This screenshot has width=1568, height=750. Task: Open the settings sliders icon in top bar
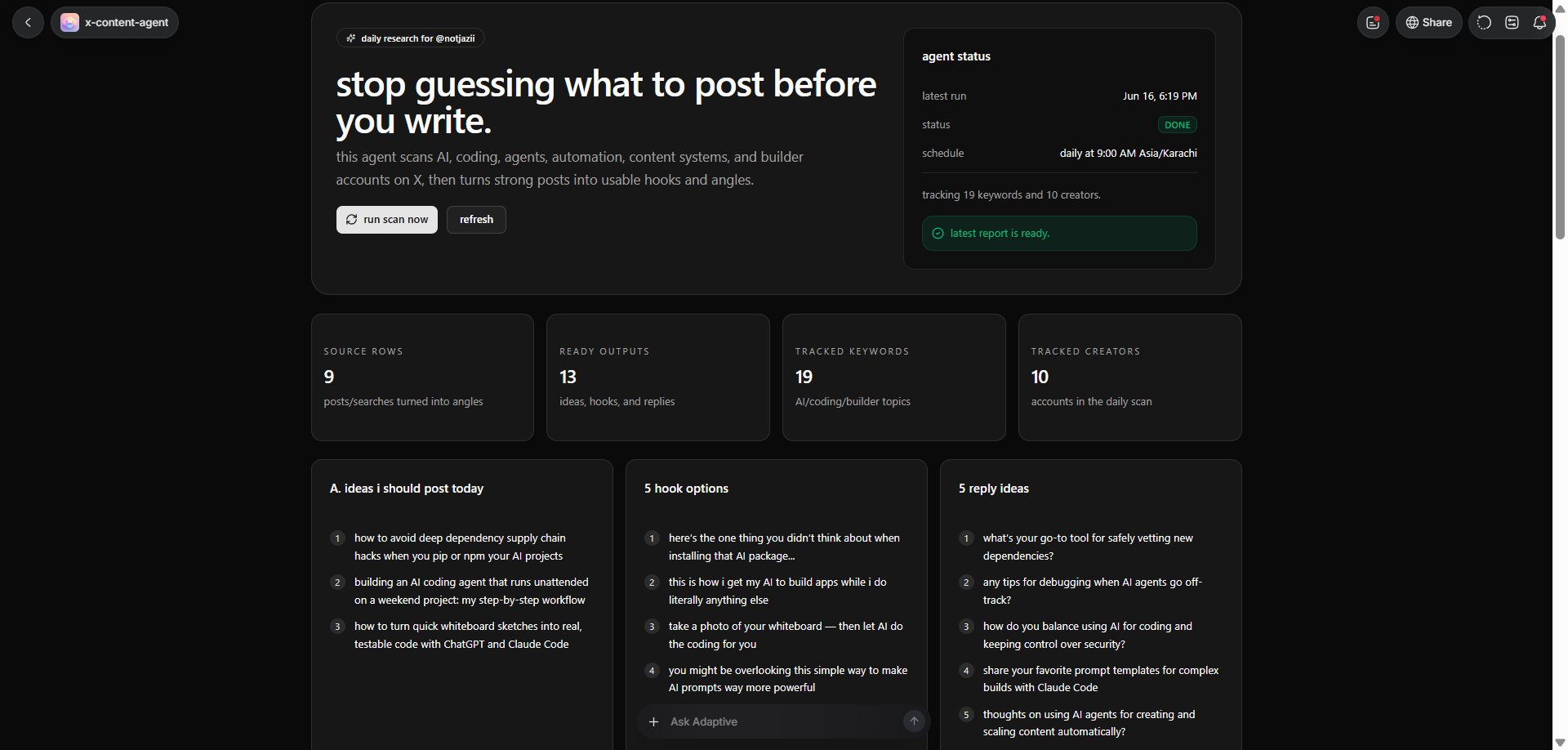[1512, 23]
